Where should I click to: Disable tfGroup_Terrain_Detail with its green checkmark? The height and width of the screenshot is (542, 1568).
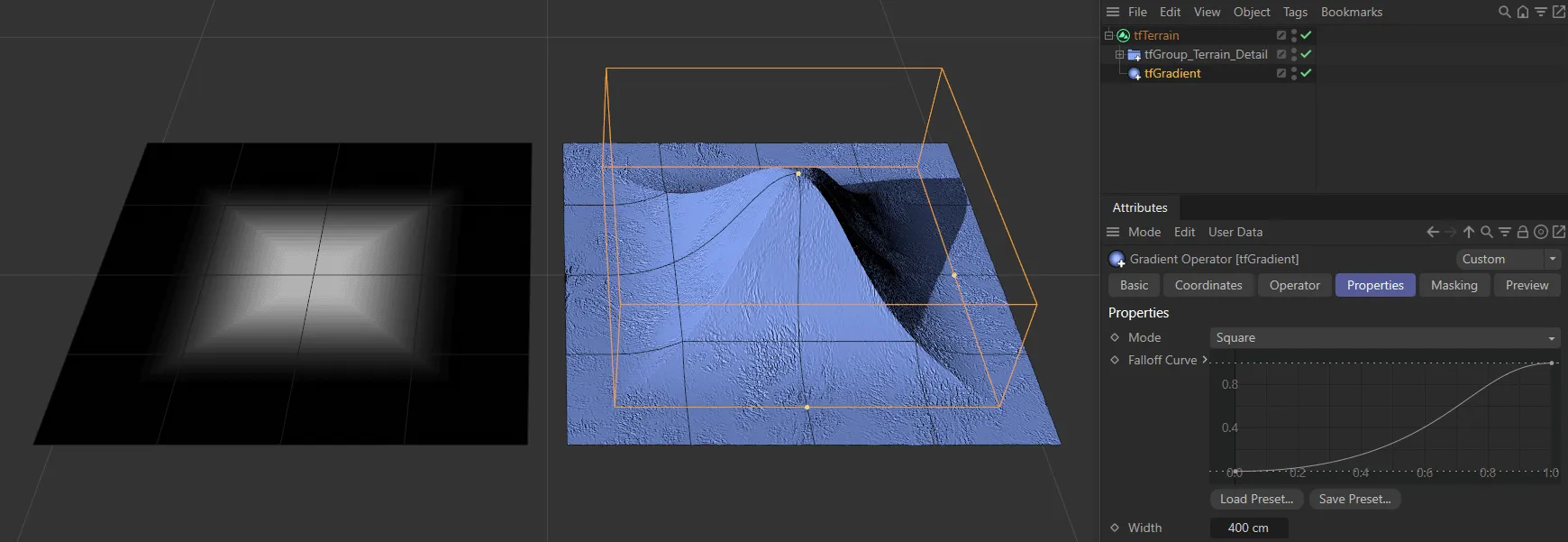[x=1306, y=54]
